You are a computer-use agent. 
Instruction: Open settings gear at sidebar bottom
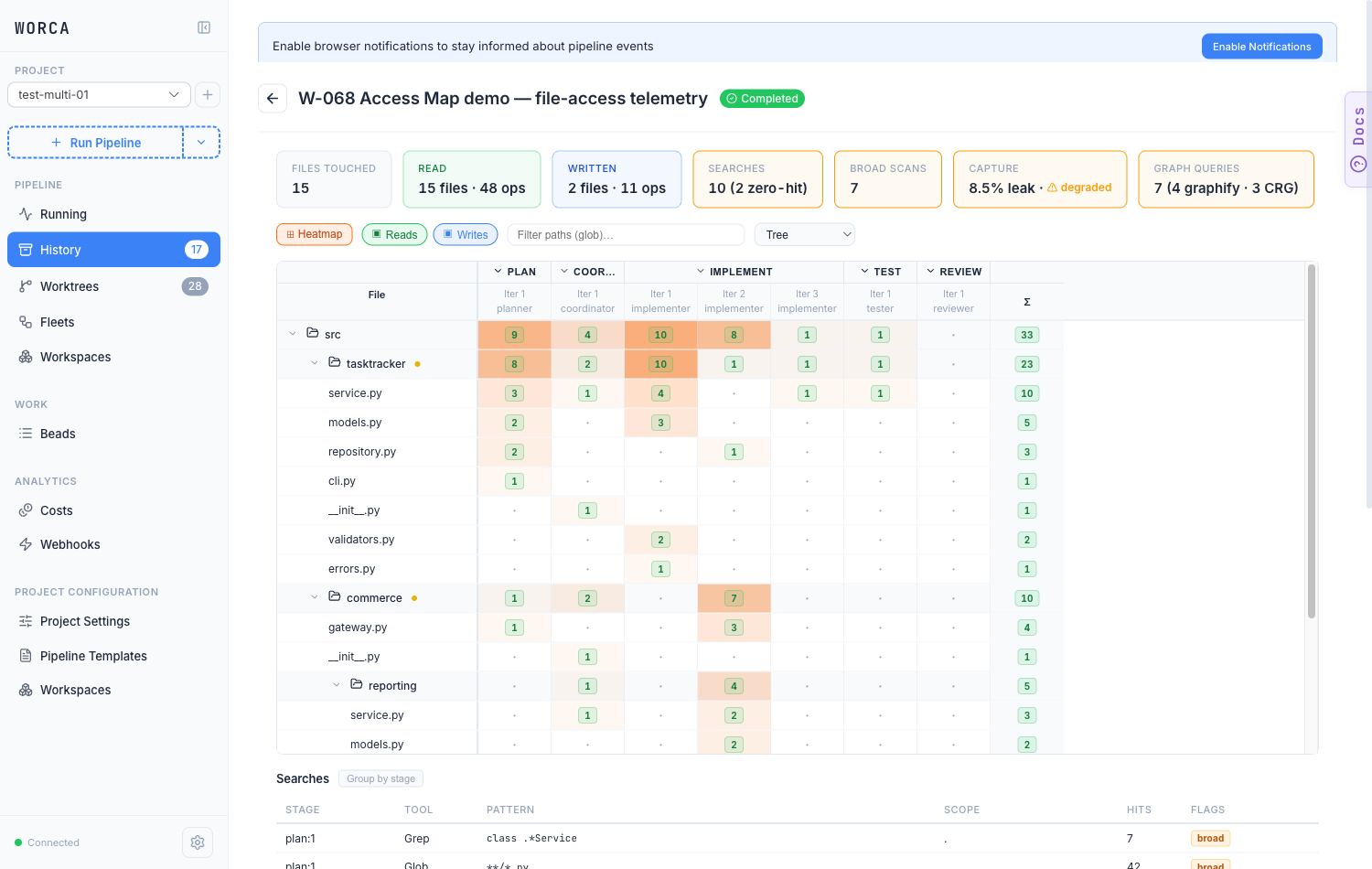(198, 842)
